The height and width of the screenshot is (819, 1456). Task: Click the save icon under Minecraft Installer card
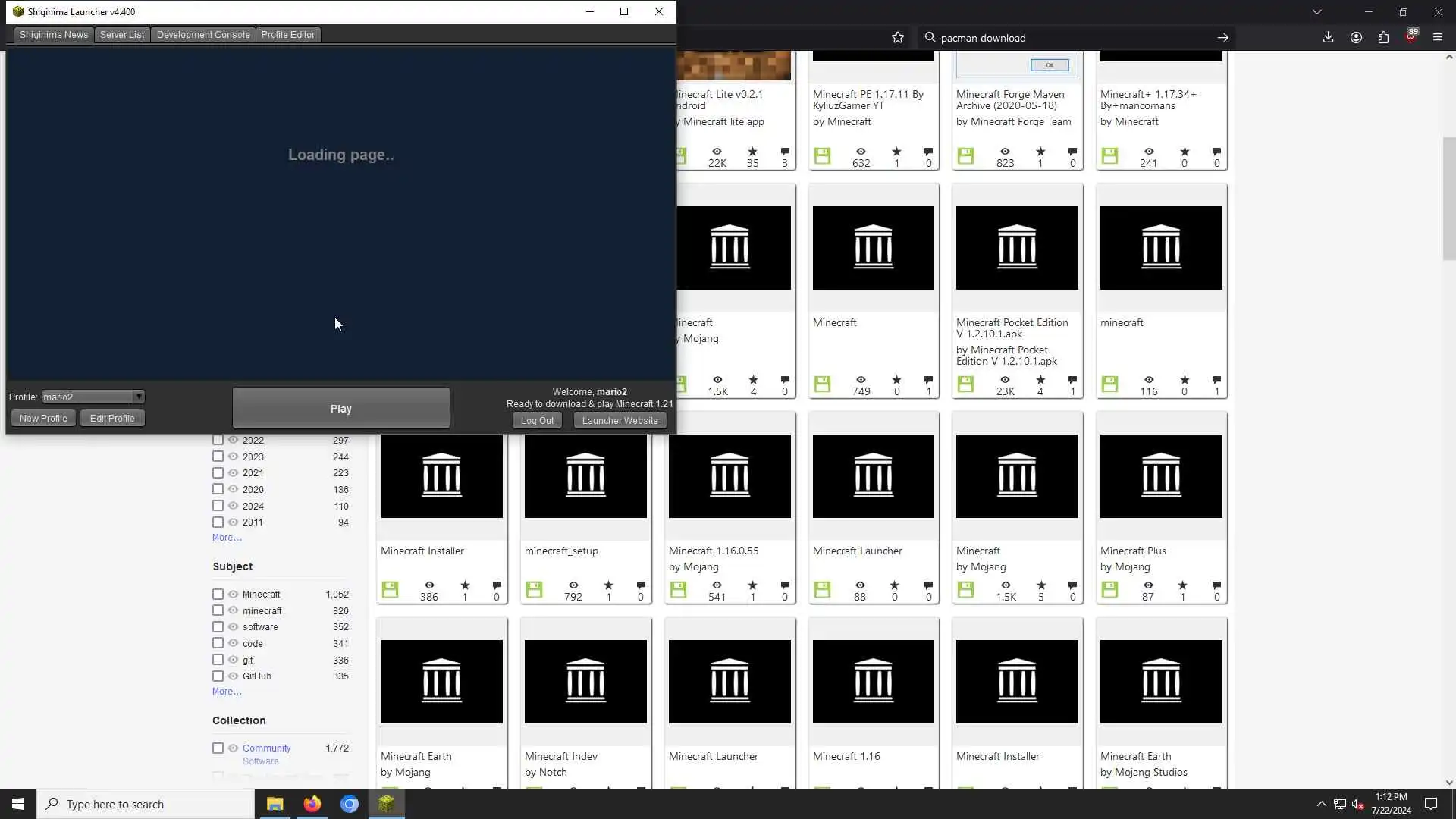point(390,589)
